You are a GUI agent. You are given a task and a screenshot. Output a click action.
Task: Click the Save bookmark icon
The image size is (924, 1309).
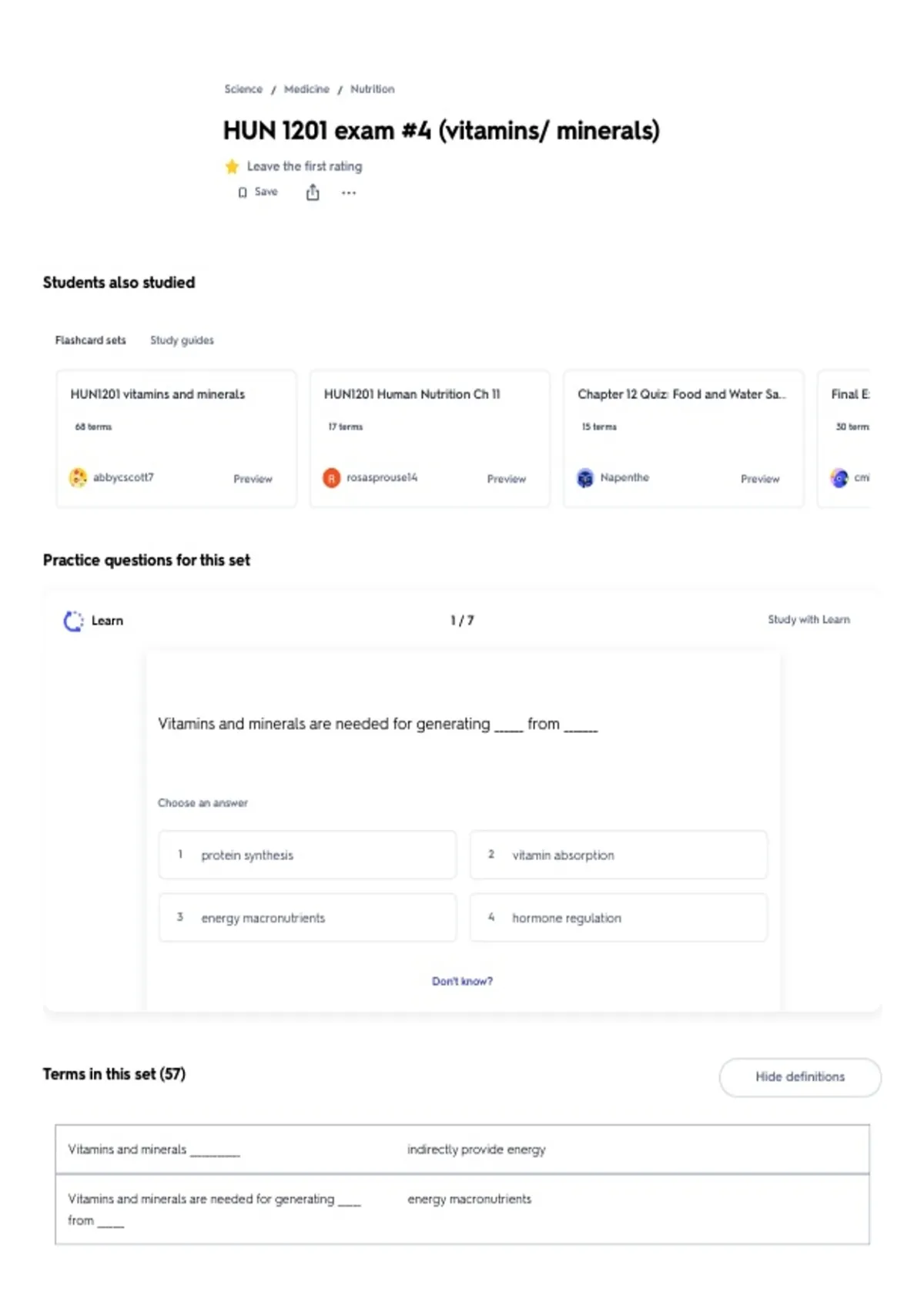coord(243,192)
